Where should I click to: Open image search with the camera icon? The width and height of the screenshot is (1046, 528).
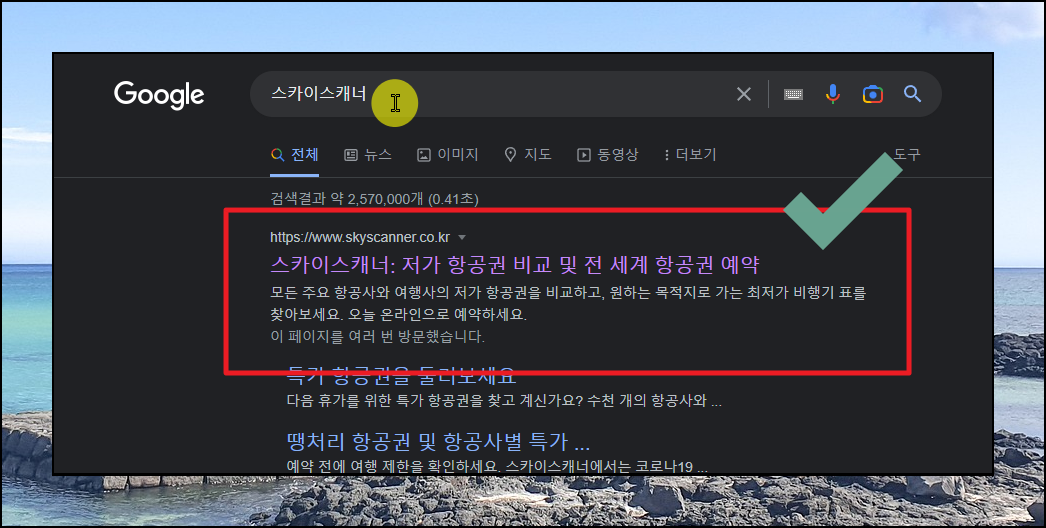[x=873, y=94]
